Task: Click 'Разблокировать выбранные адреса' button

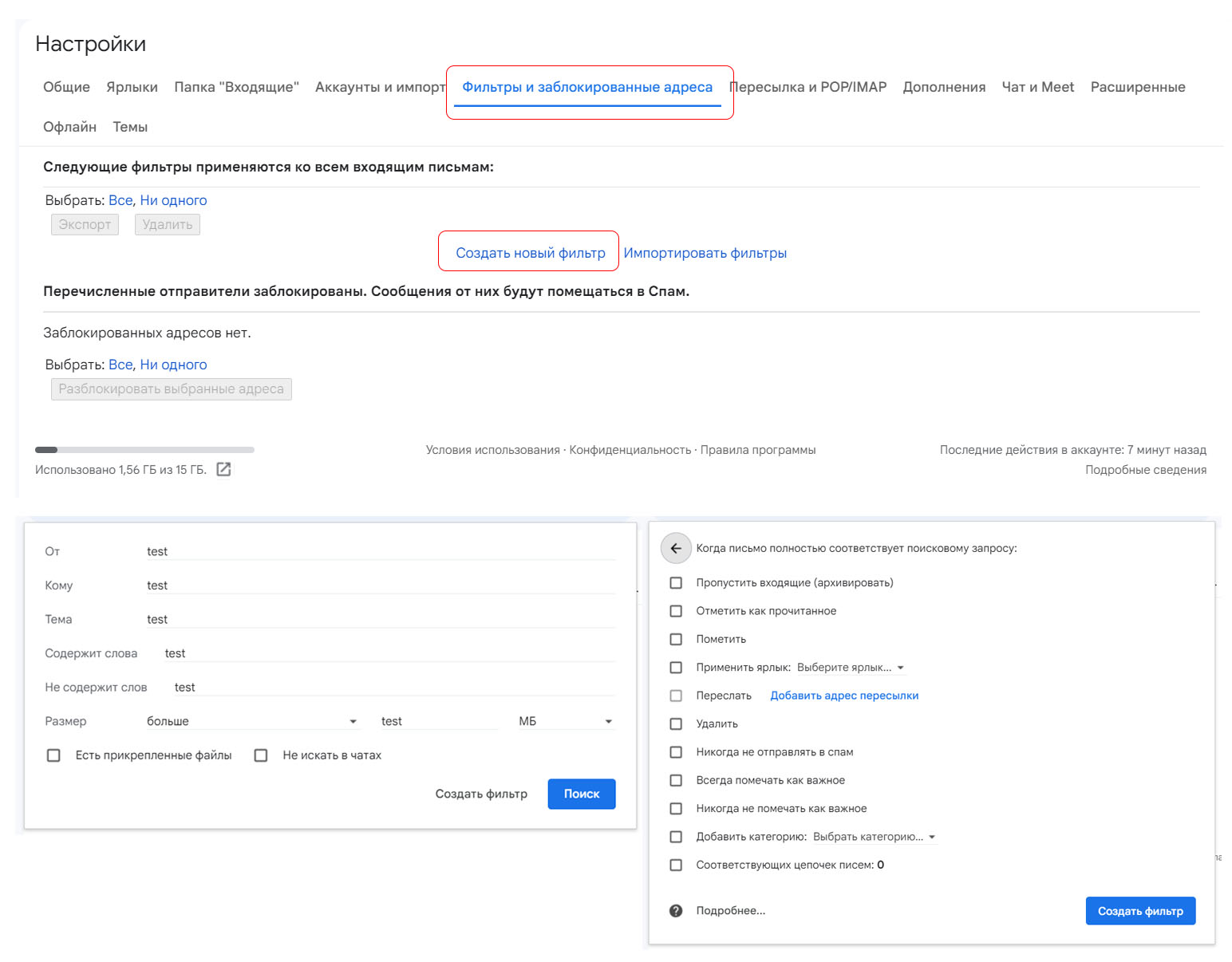Action: pos(172,388)
